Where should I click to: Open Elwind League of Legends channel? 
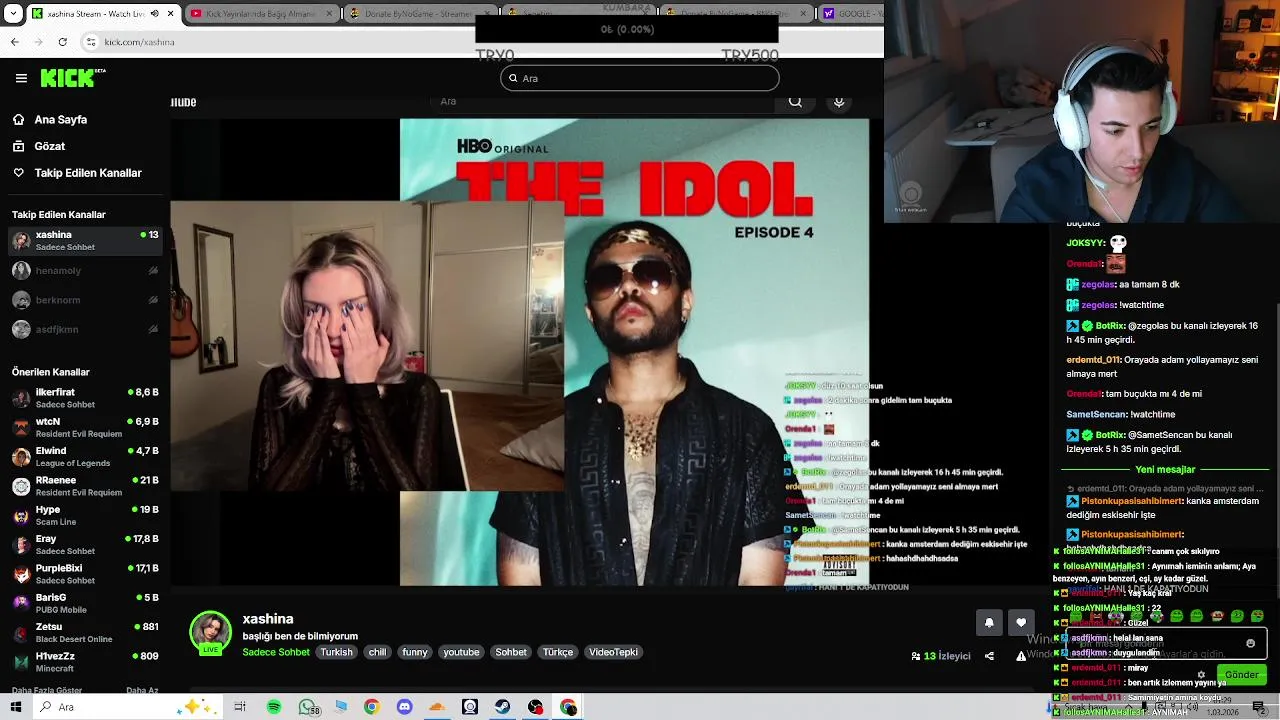84,457
